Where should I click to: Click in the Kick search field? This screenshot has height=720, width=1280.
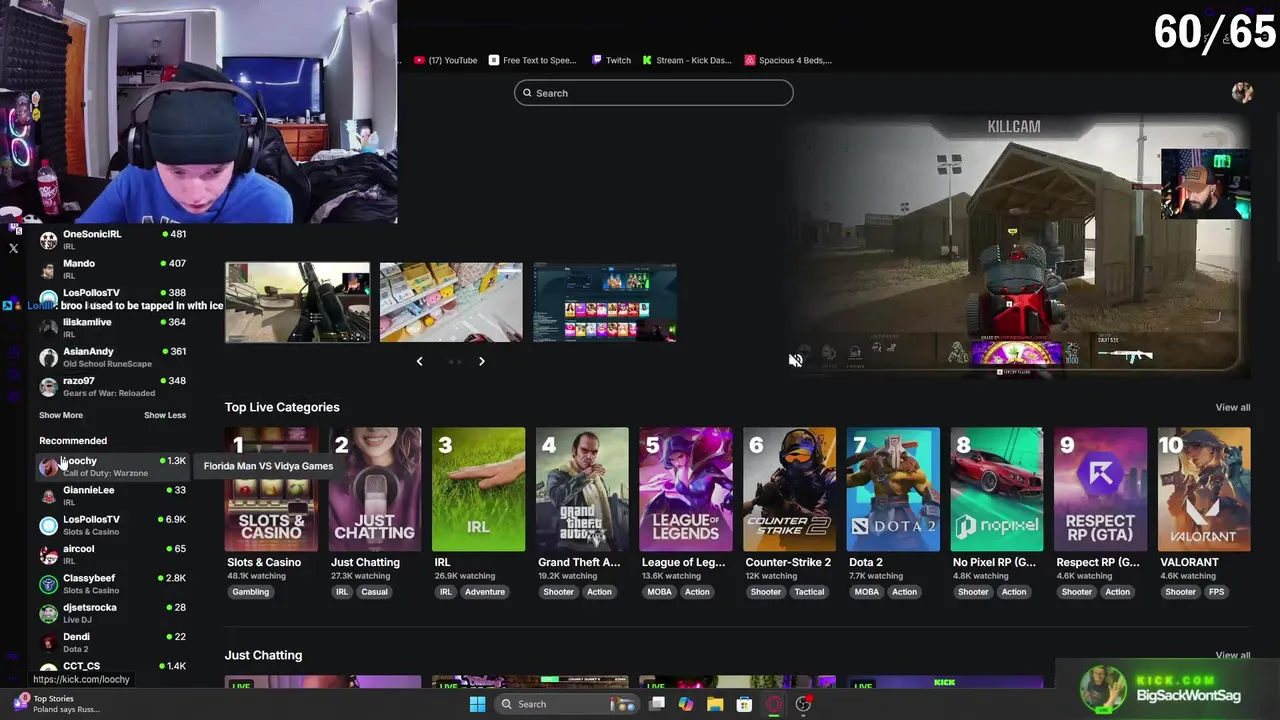pos(654,93)
